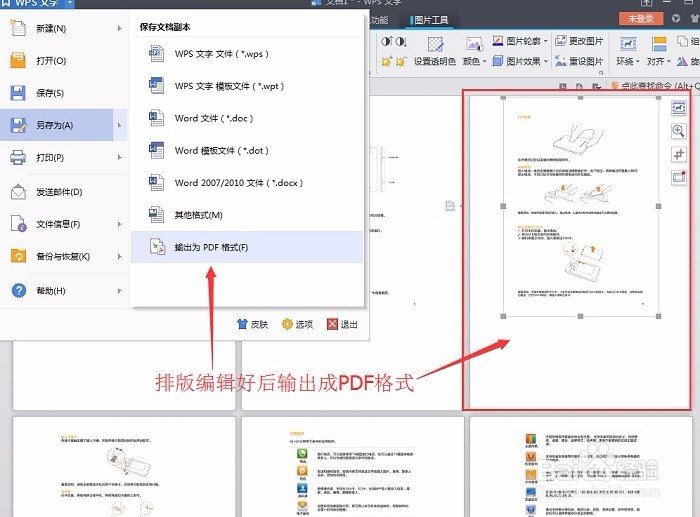
Task: Choose WPS 文字 模板文件 (*.wpt) format
Action: 247,86
